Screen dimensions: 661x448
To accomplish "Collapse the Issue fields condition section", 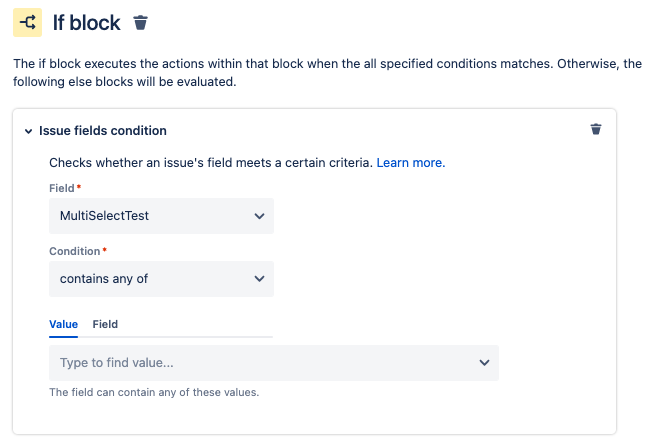I will click(29, 131).
